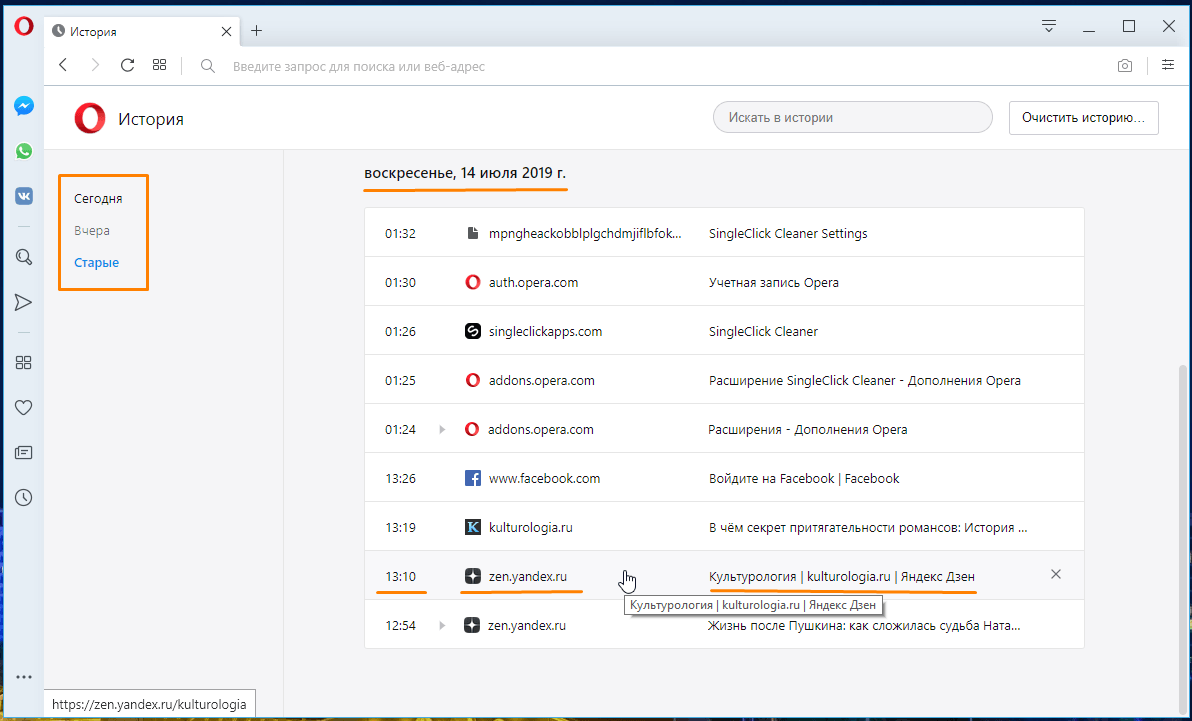Open Расширения - Дополнения Opera entry
Viewport: 1192px width, 721px height.
pos(807,430)
